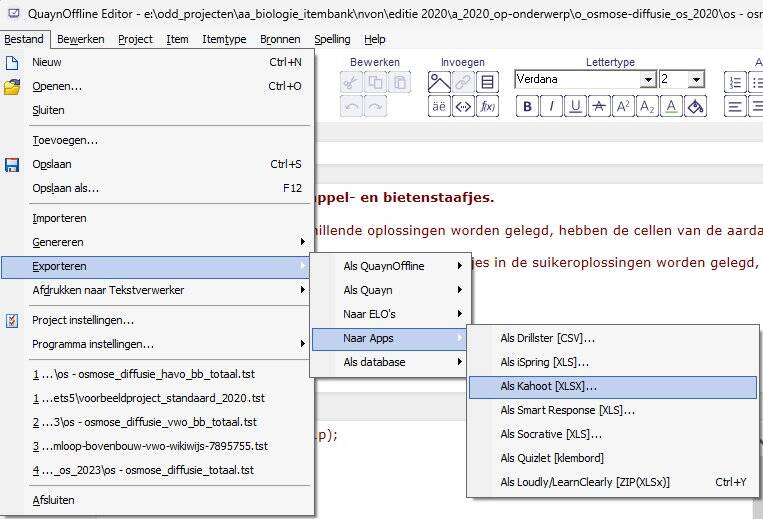Open the Verdana font dropdown
This screenshot has height=519, width=763.
tap(648, 79)
